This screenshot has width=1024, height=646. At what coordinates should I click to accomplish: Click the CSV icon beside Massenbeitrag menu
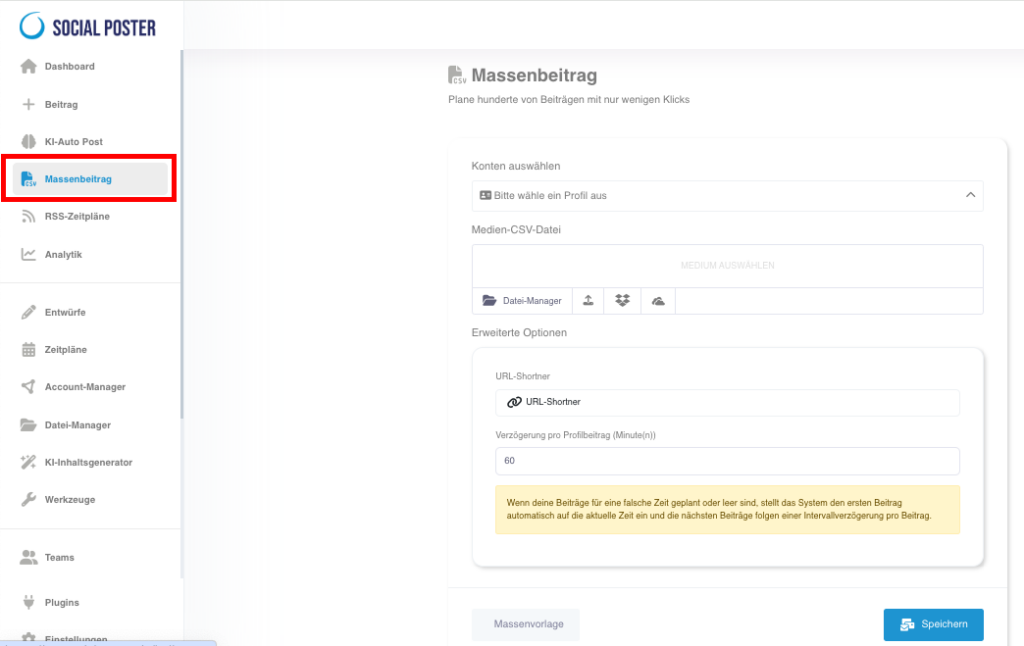point(28,179)
